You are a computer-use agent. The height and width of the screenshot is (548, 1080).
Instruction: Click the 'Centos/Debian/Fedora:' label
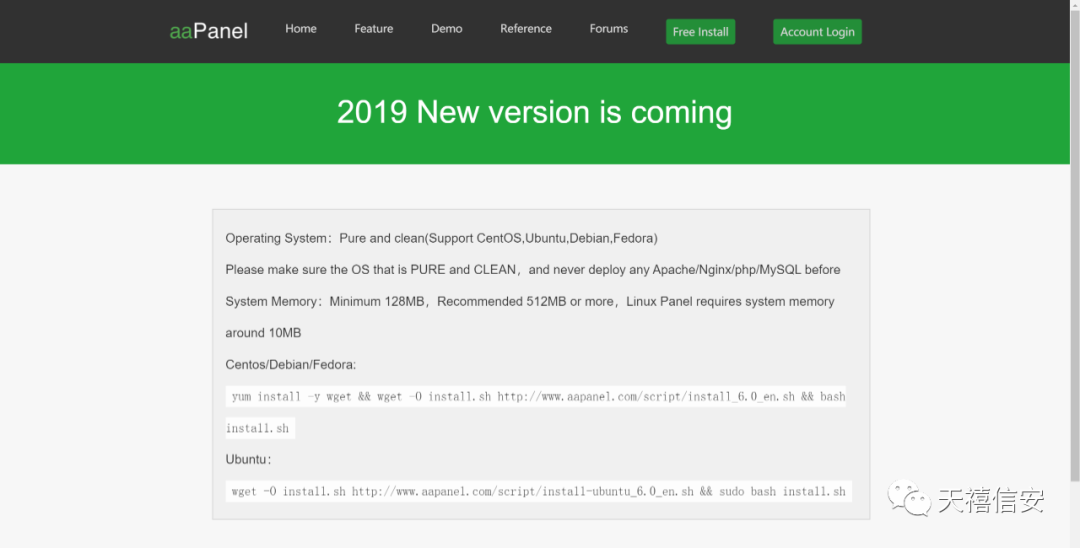(291, 365)
